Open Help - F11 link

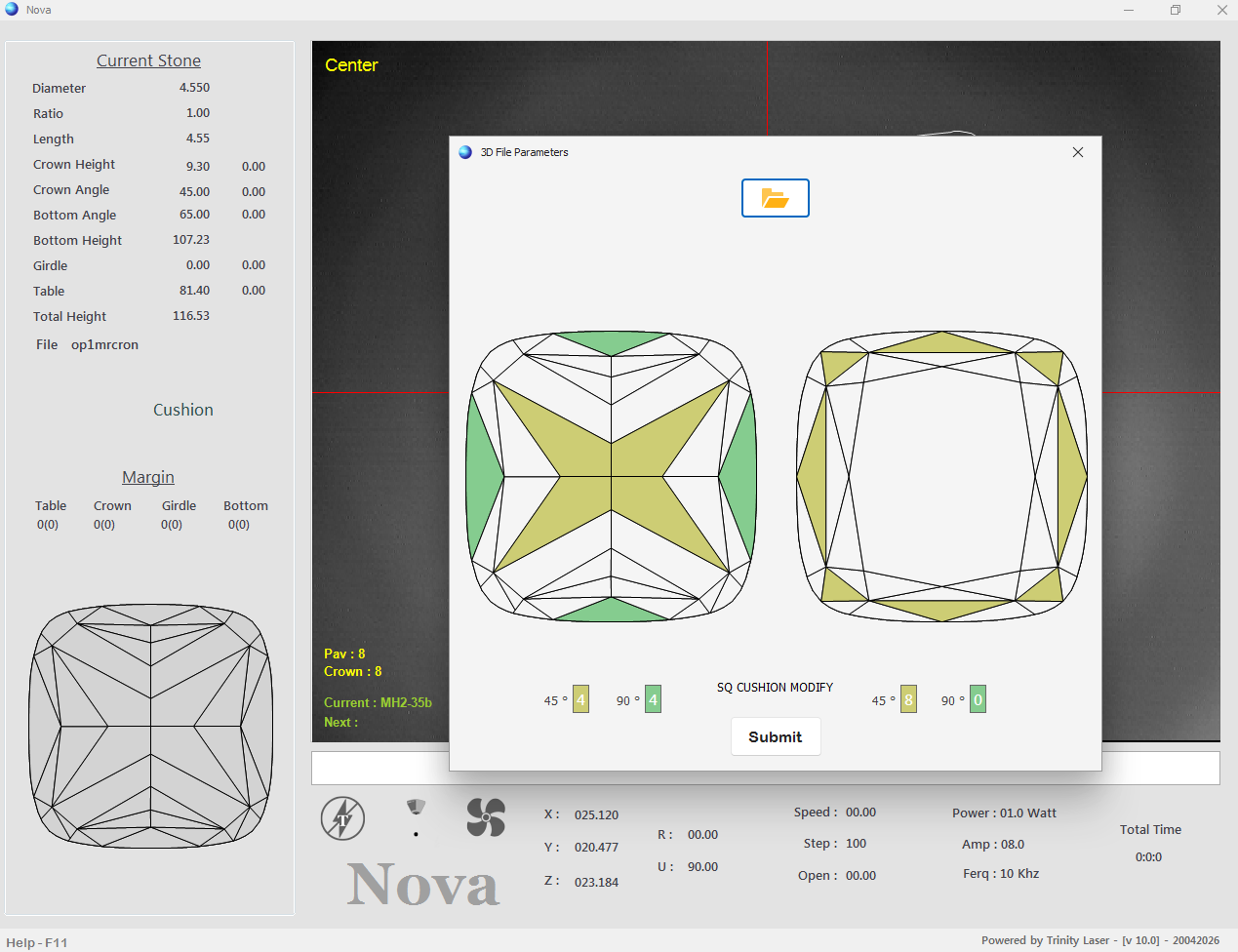point(37,942)
